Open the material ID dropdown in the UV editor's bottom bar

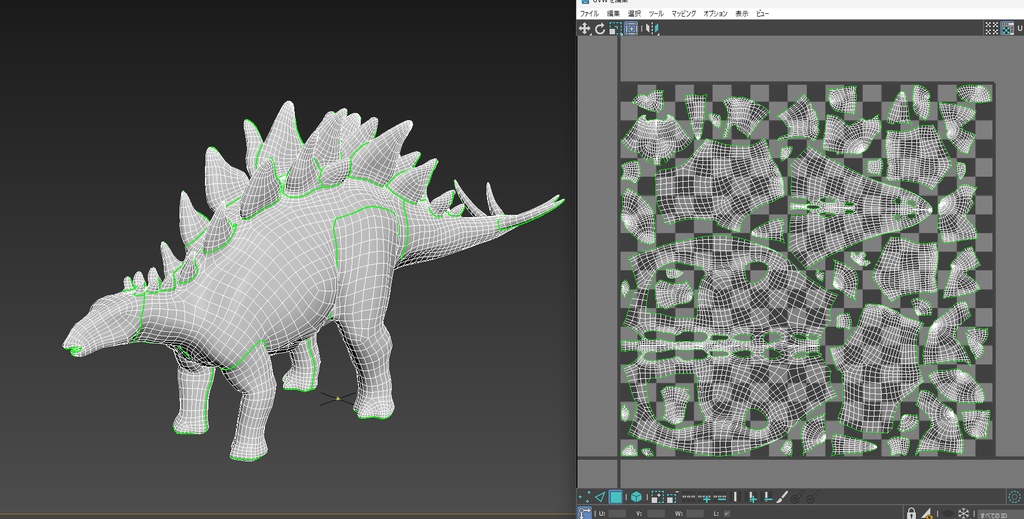coord(1000,514)
